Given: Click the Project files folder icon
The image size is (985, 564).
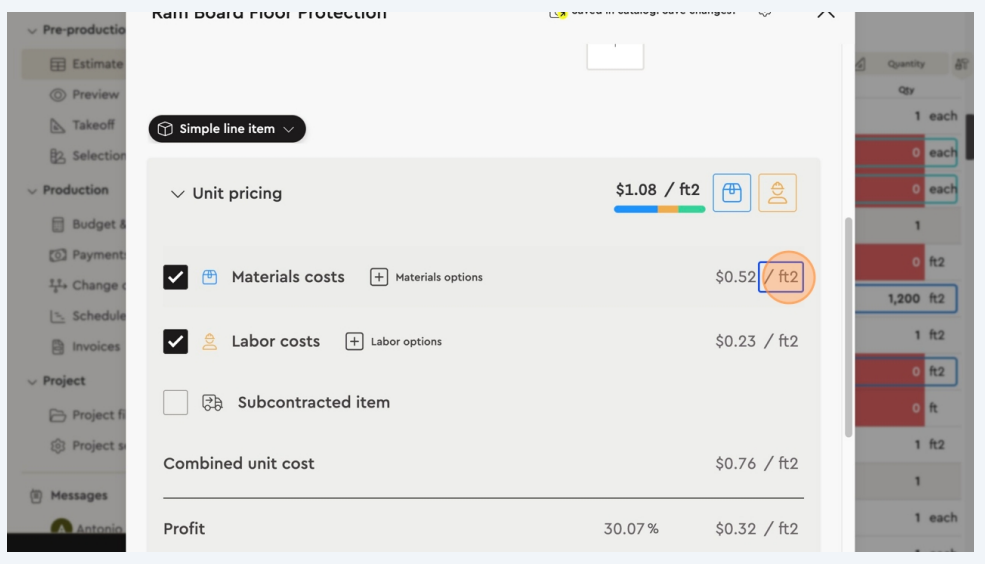Looking at the screenshot, I should (58, 415).
